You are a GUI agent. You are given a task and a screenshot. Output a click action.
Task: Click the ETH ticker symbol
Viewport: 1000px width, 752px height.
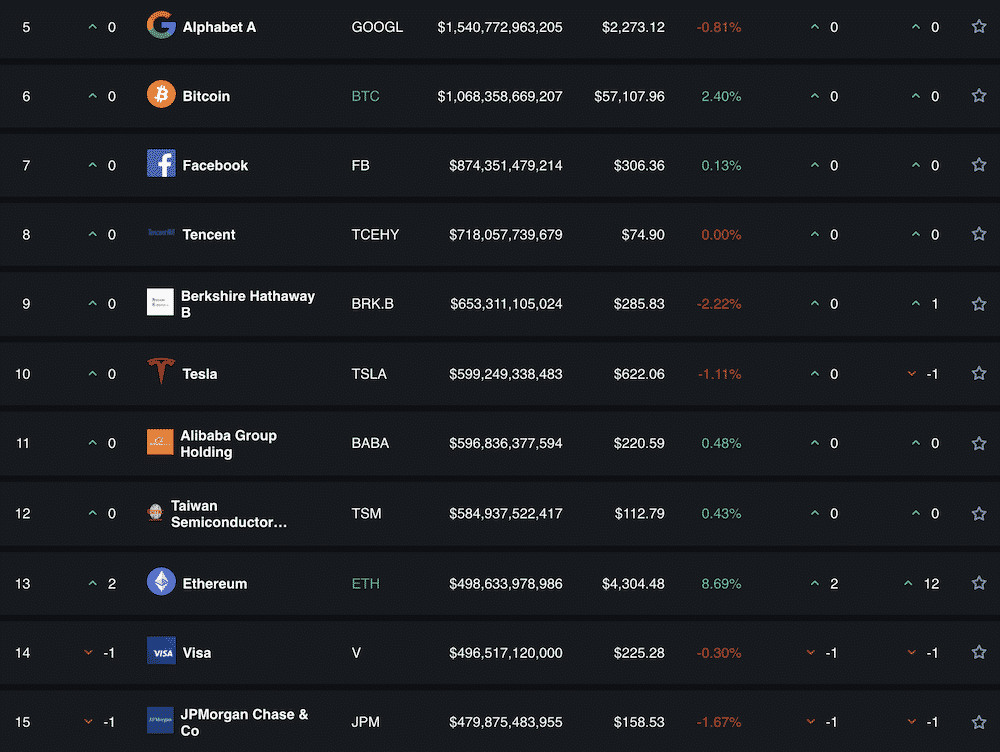click(x=366, y=583)
